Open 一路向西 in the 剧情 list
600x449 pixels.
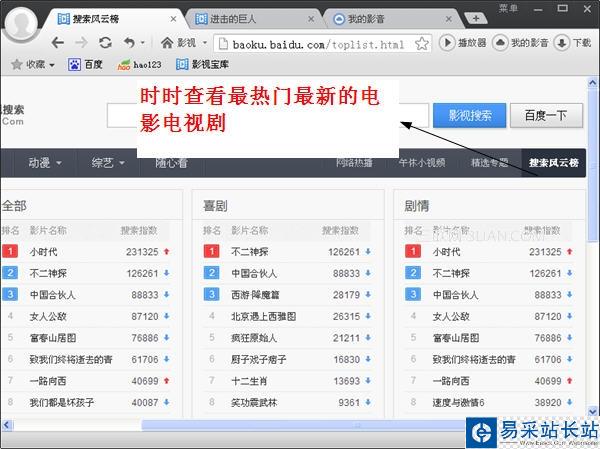coord(451,381)
